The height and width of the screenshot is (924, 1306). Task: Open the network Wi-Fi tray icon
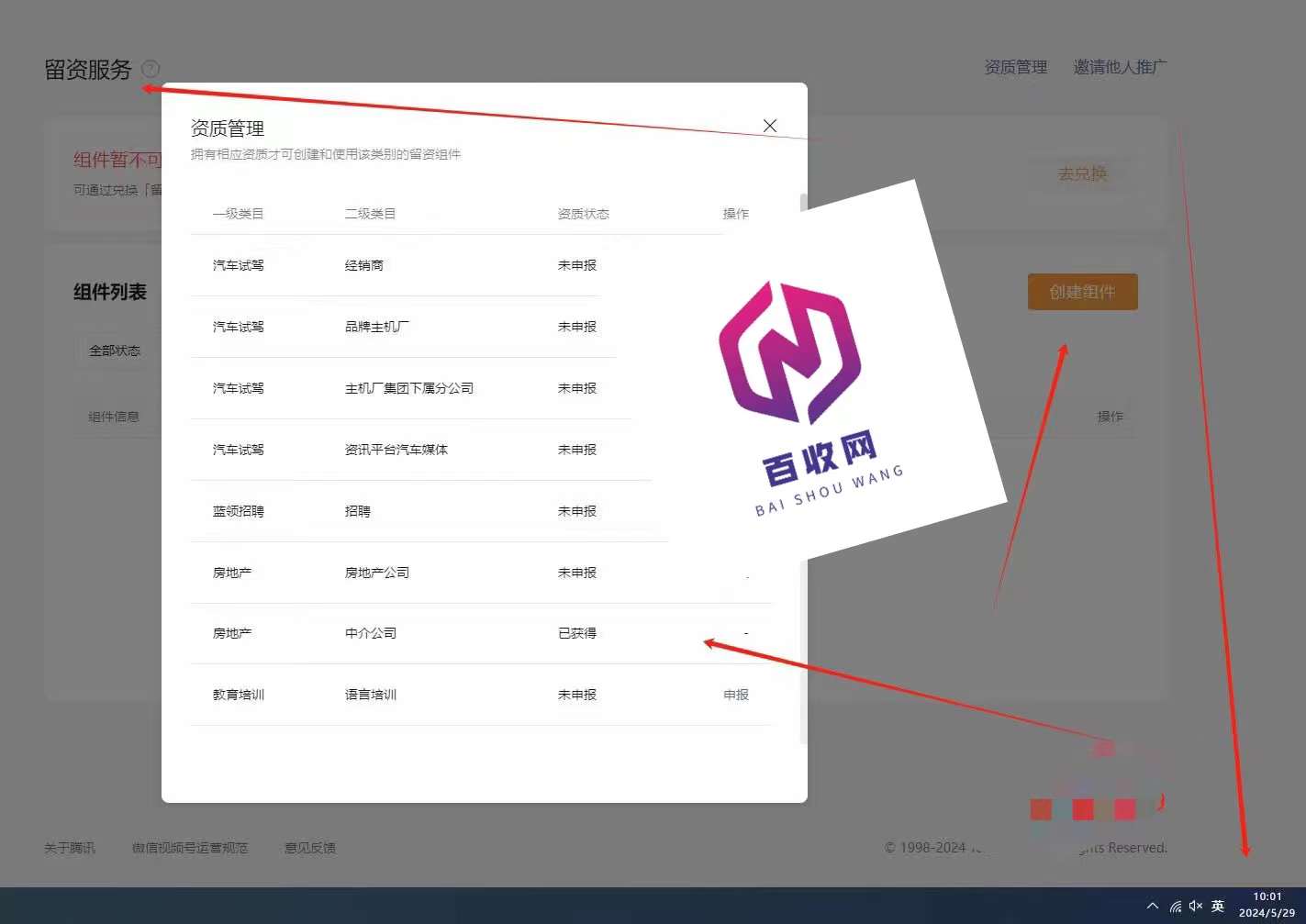[x=1175, y=906]
